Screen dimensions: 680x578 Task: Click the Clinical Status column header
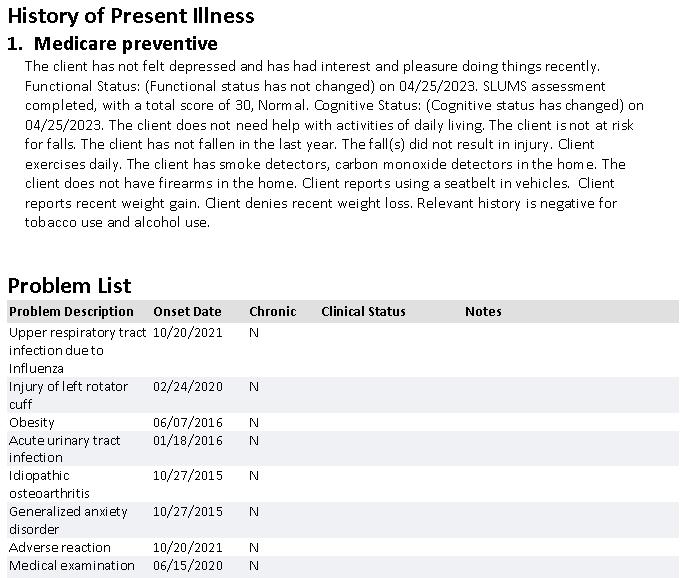point(363,311)
